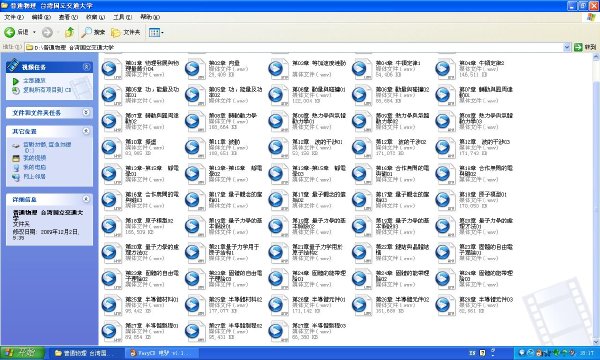The width and height of the screenshot is (600, 360).
Task: Open the 收藏(A) menu
Action: coord(95,17)
